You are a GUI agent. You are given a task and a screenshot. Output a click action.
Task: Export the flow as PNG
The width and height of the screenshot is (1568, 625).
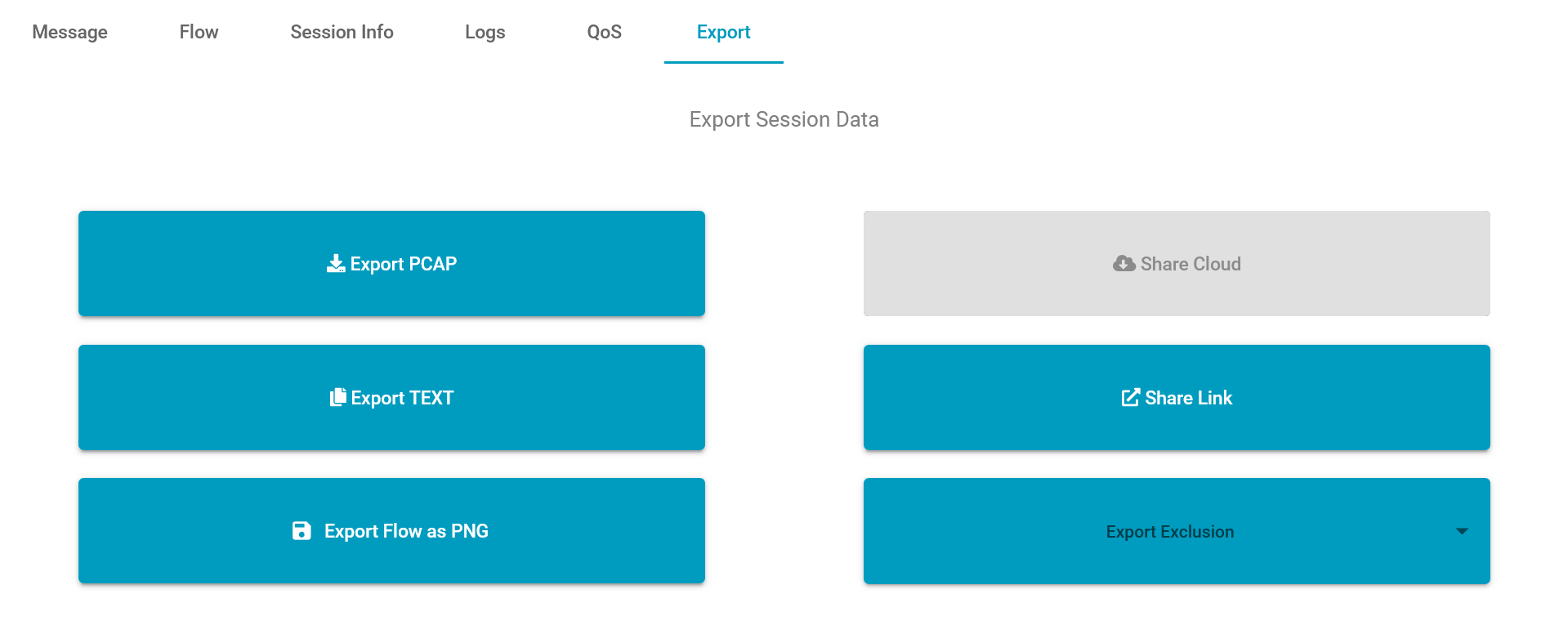[x=391, y=531]
